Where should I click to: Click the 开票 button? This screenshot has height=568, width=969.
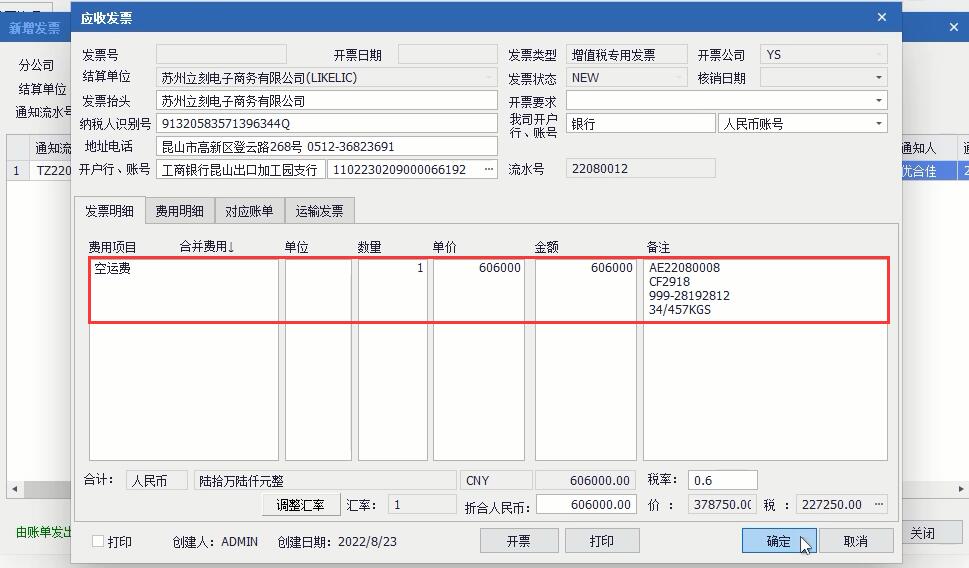518,541
